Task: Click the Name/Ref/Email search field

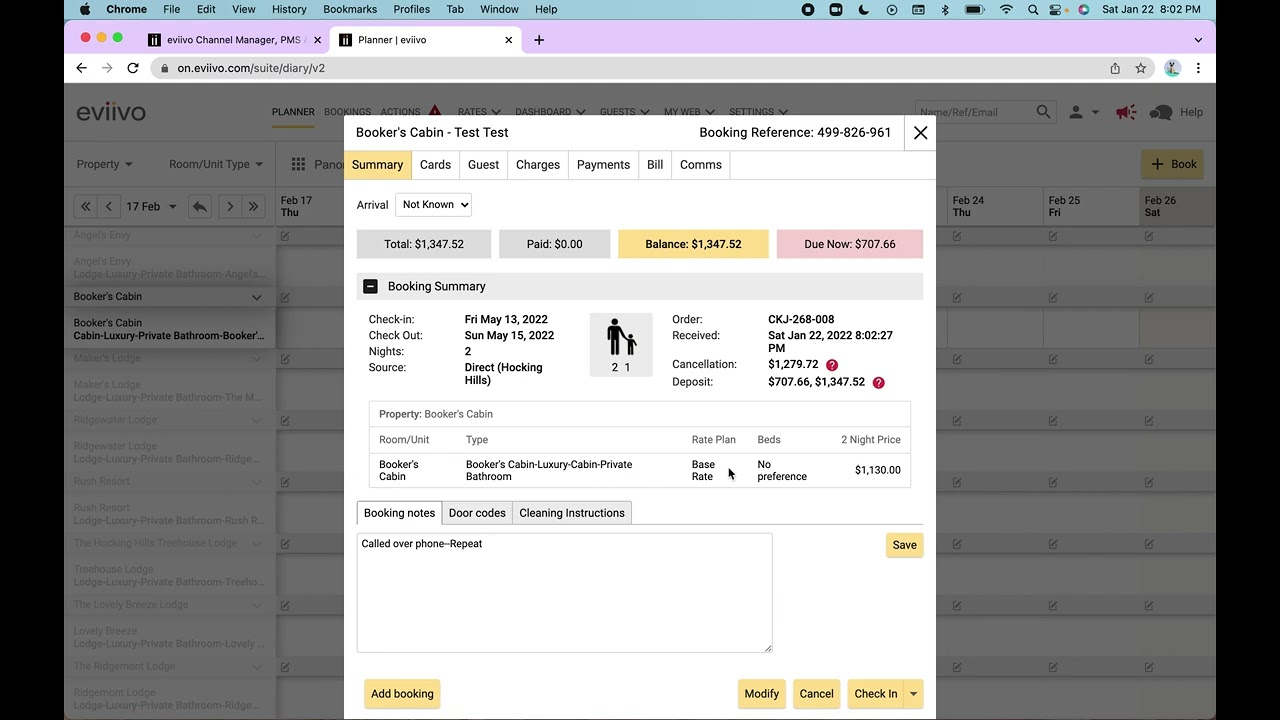Action: click(975, 112)
